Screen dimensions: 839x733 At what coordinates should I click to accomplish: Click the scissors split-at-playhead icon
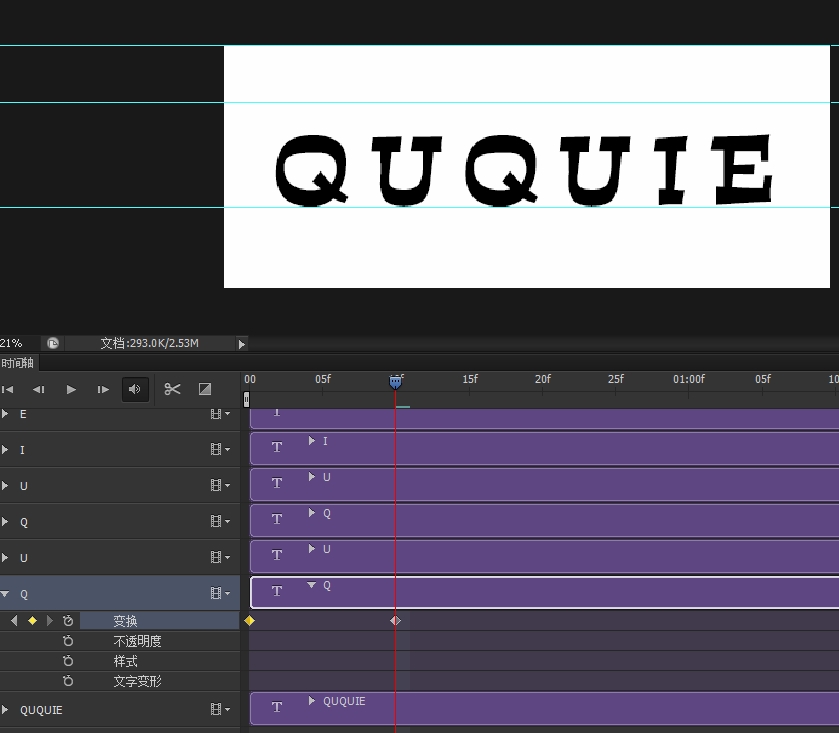point(172,390)
